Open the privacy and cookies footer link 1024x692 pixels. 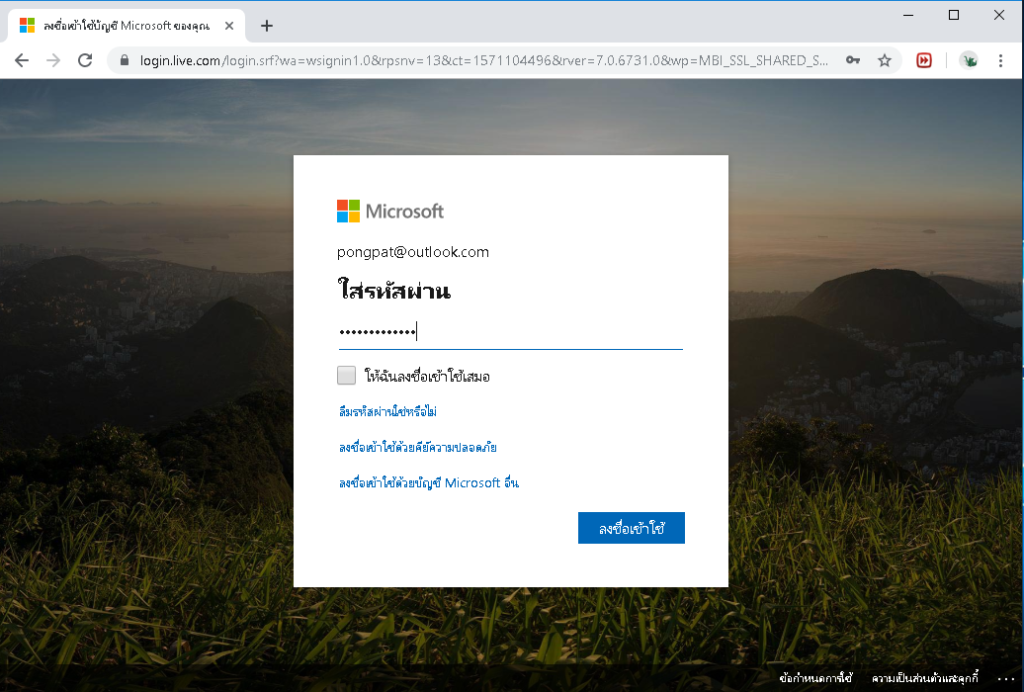tap(925, 678)
